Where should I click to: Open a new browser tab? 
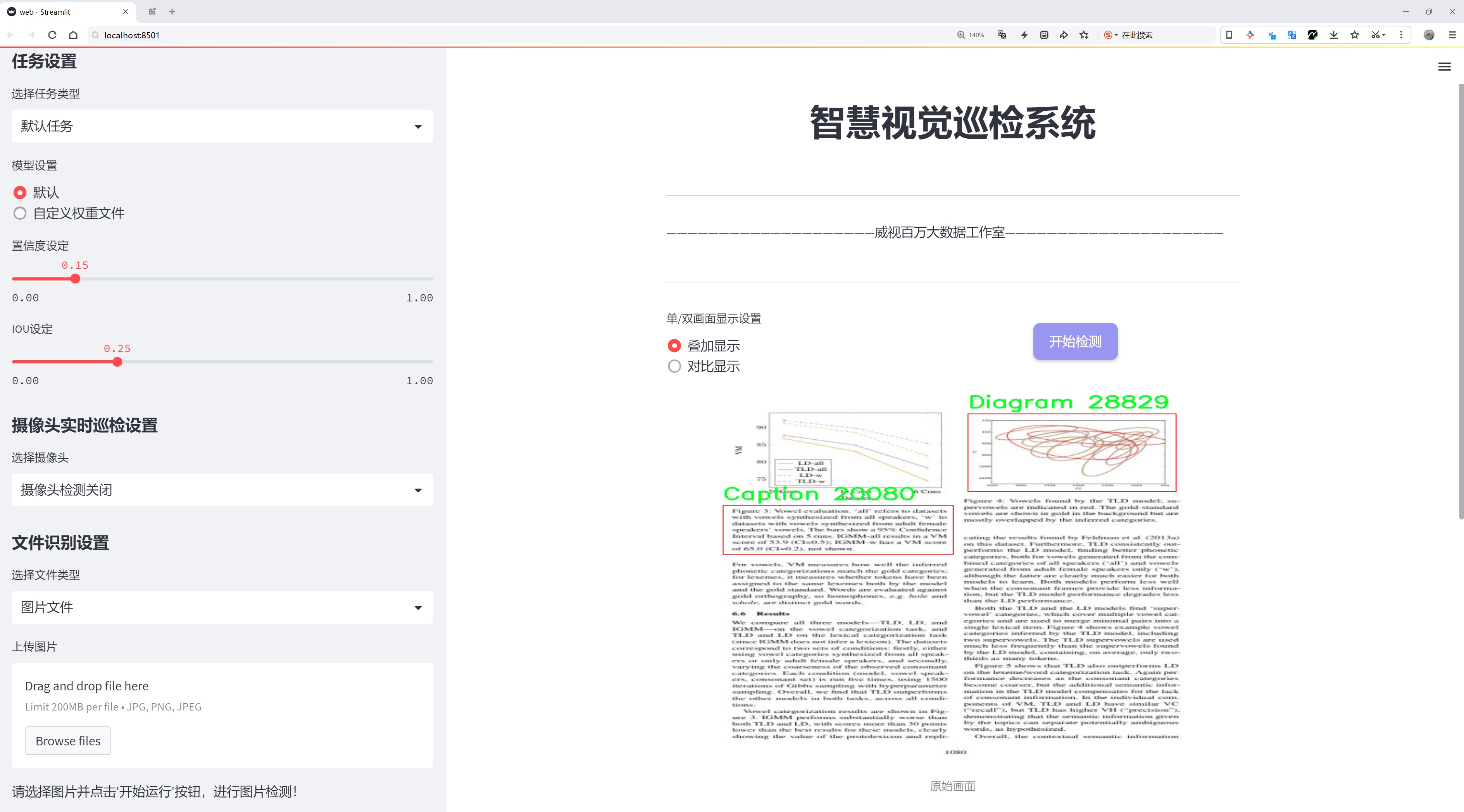click(172, 11)
